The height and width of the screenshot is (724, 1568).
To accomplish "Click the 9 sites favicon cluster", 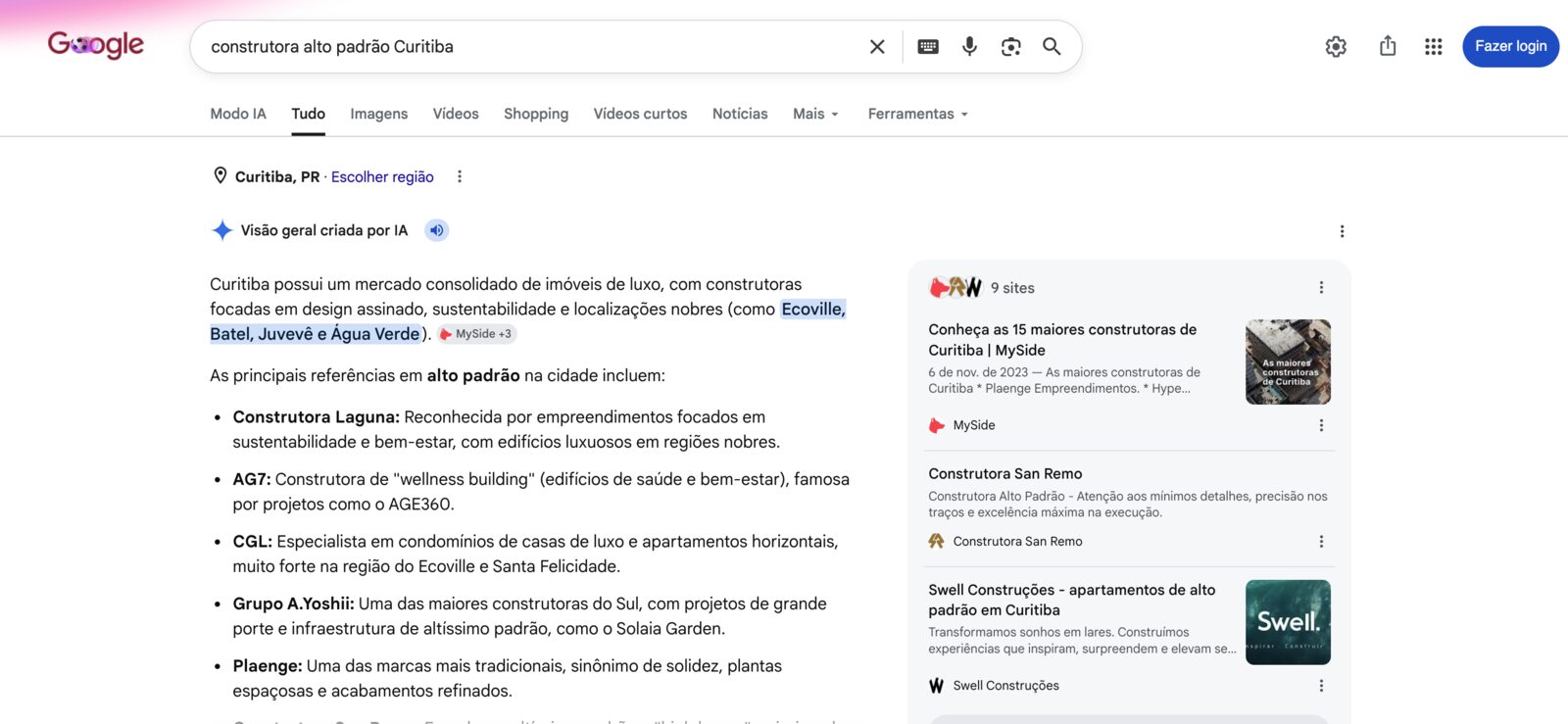I will coord(955,287).
